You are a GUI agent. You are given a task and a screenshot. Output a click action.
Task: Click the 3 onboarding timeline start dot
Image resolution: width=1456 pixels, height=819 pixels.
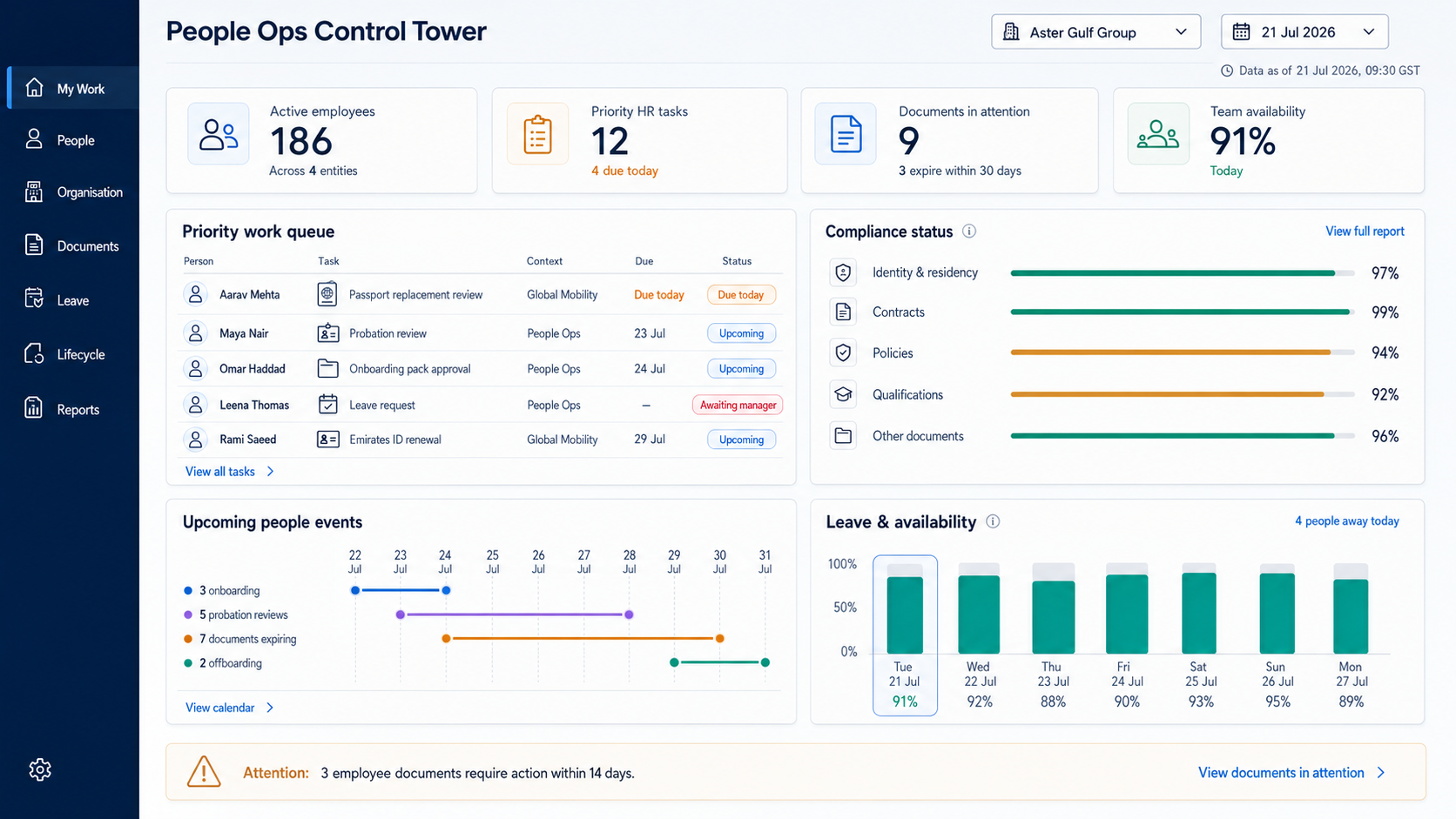[354, 590]
